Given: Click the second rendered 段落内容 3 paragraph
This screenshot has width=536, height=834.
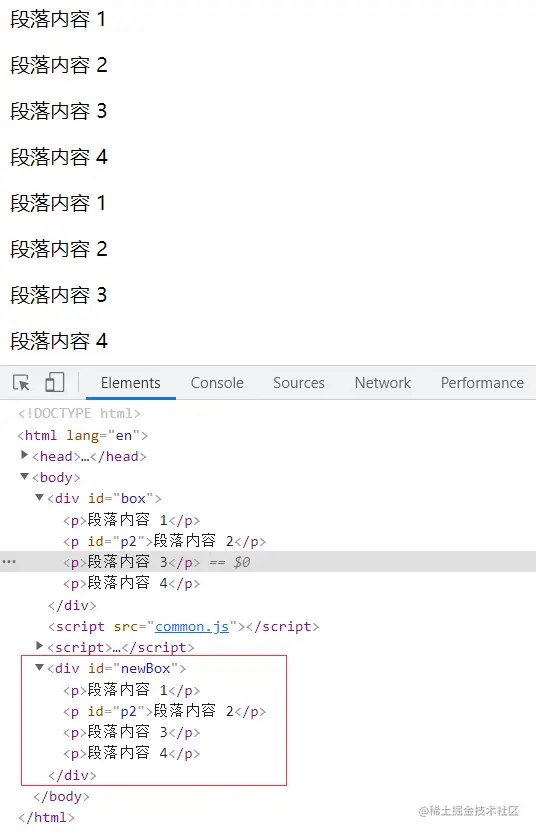Looking at the screenshot, I should click(x=58, y=295).
